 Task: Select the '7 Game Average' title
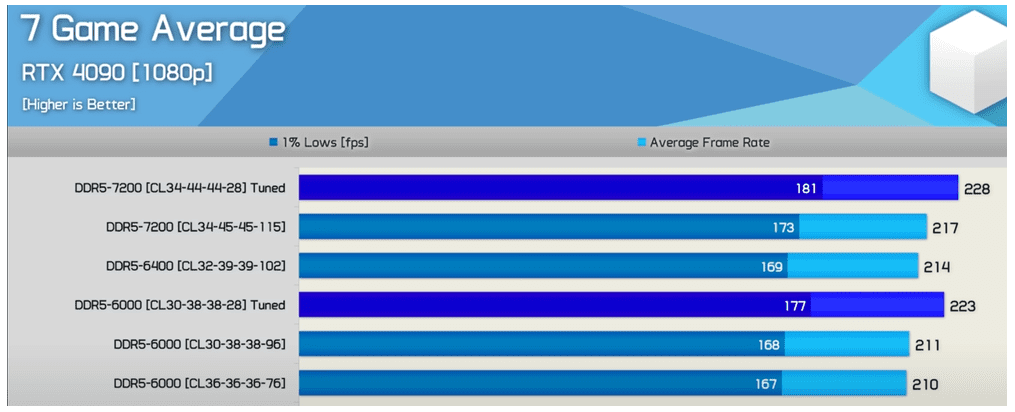(x=153, y=29)
